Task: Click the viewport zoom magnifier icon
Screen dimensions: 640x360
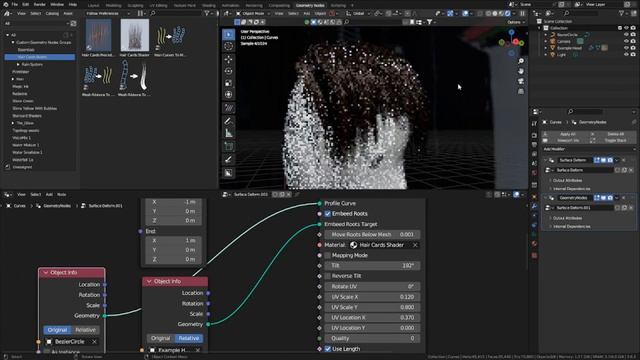Action: [x=521, y=61]
